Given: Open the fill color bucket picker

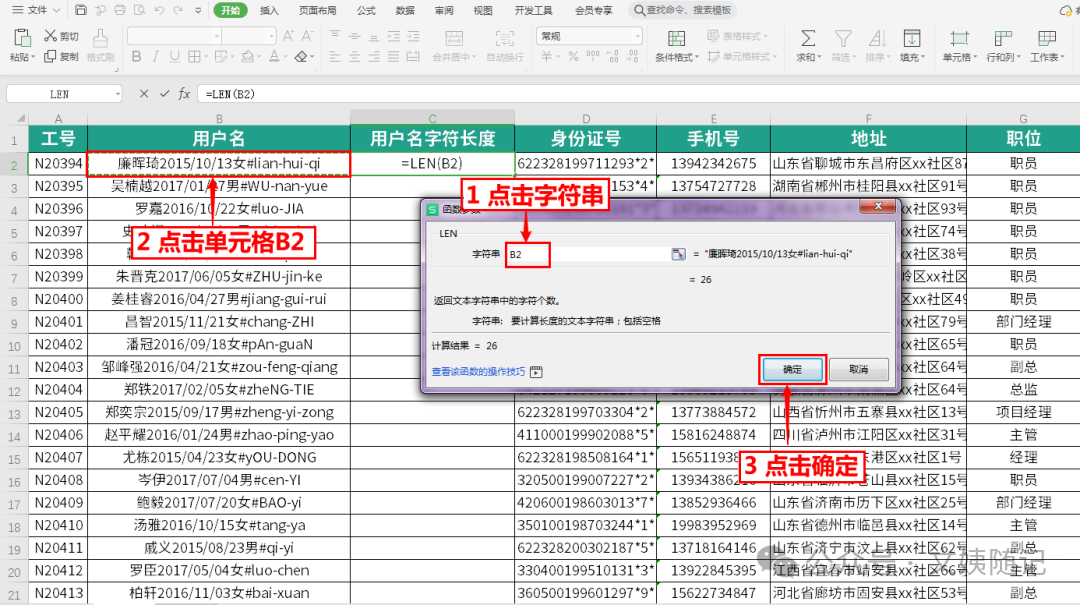Looking at the screenshot, I should (247, 57).
